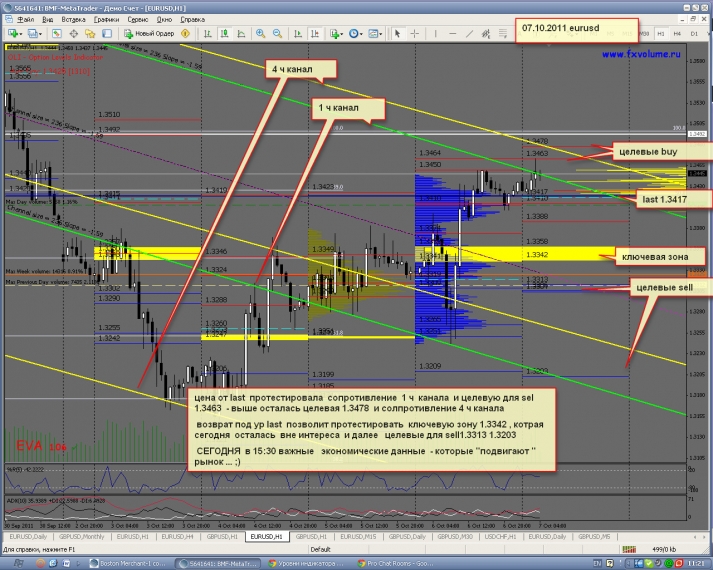Select the crosshair tool

click(414, 34)
